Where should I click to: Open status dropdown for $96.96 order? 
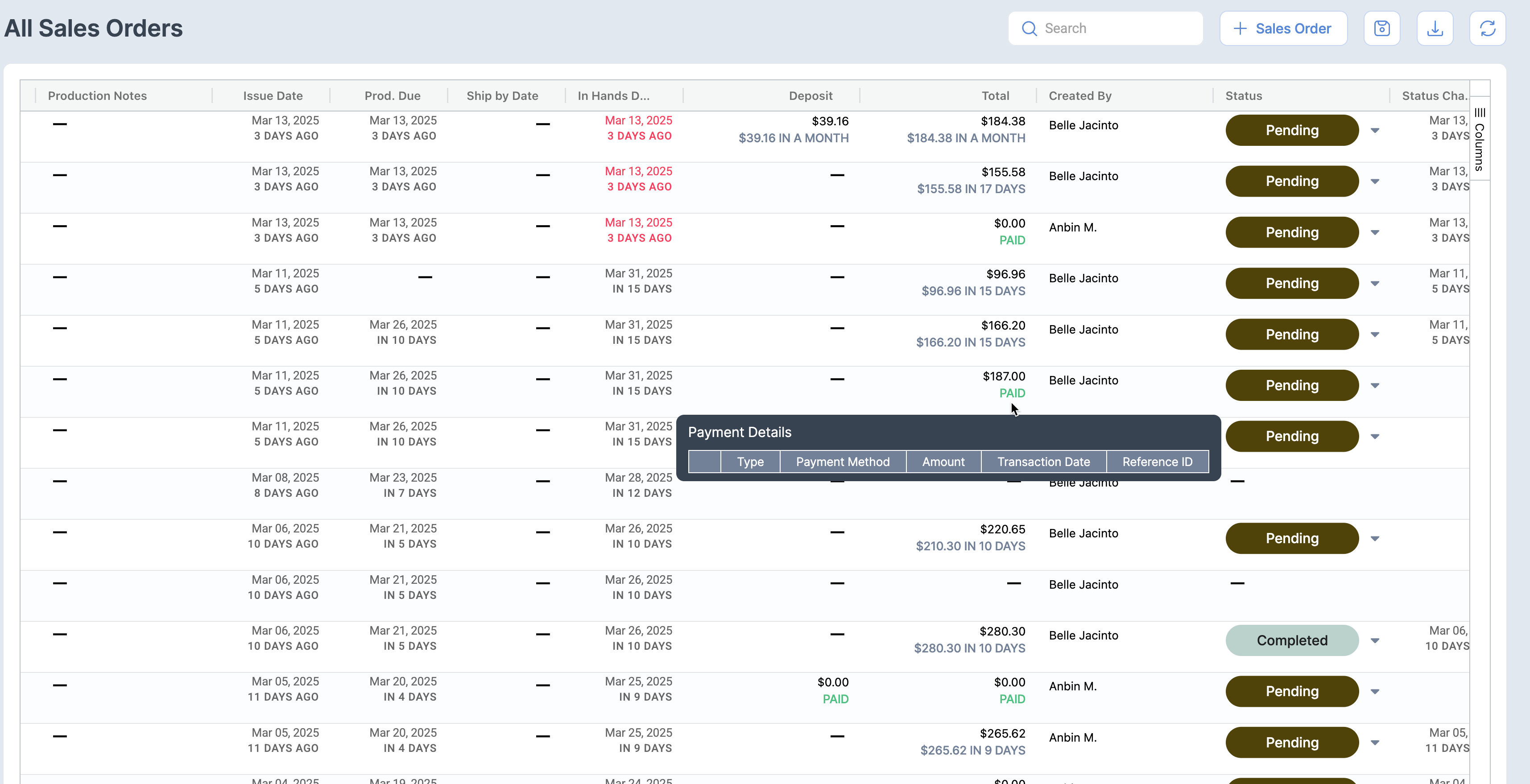[1375, 284]
